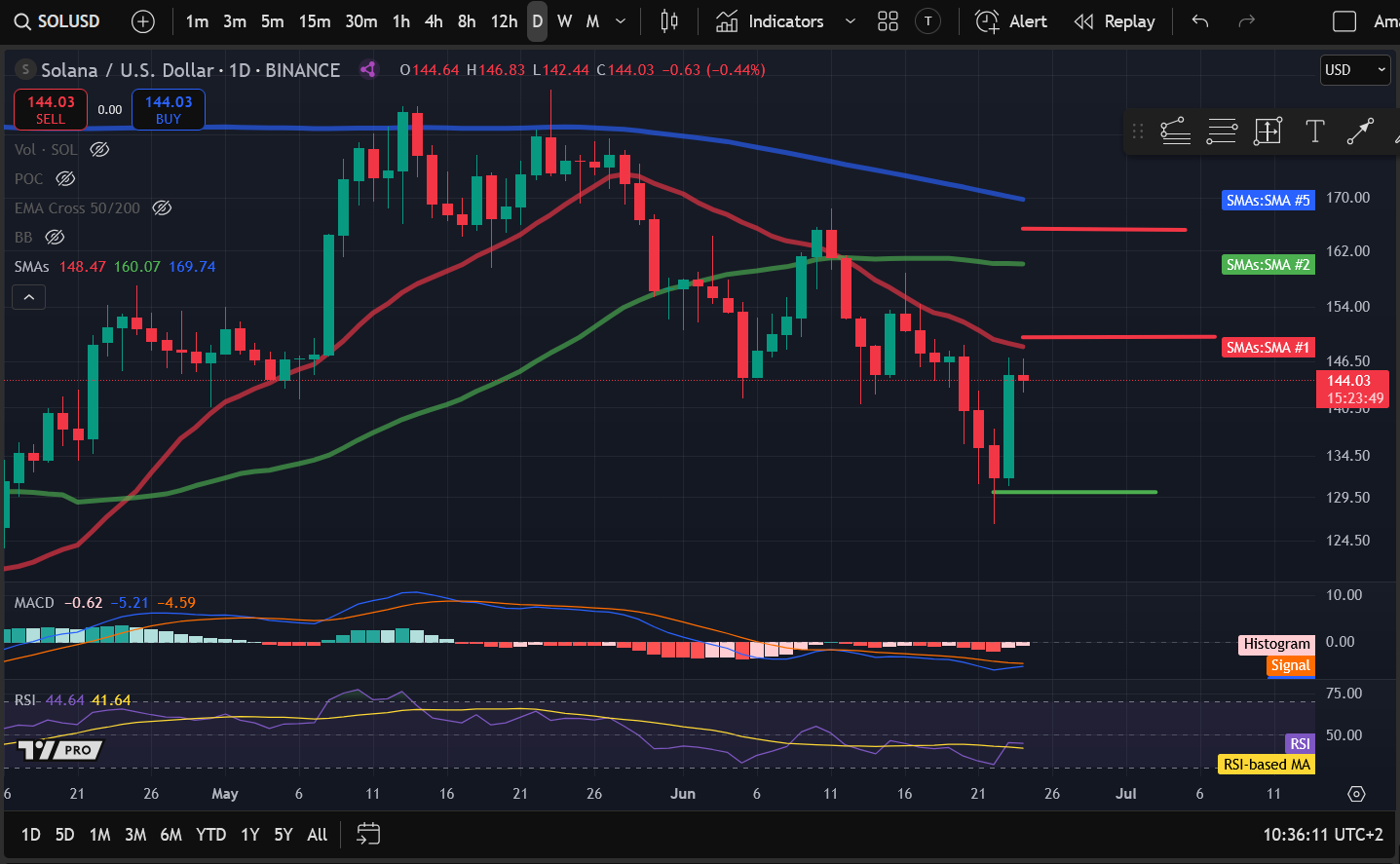Select the 15m timeframe
Image resolution: width=1400 pixels, height=864 pixels.
click(314, 21)
